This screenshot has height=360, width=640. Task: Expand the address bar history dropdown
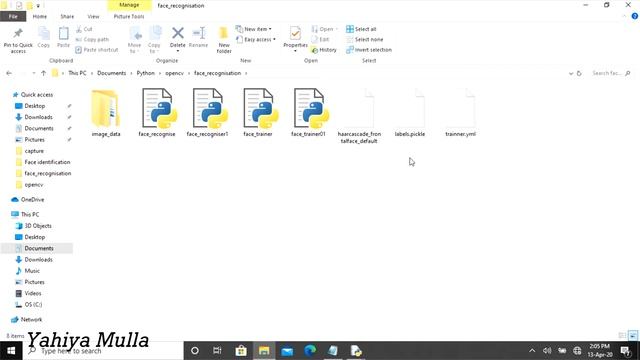(x=571, y=73)
